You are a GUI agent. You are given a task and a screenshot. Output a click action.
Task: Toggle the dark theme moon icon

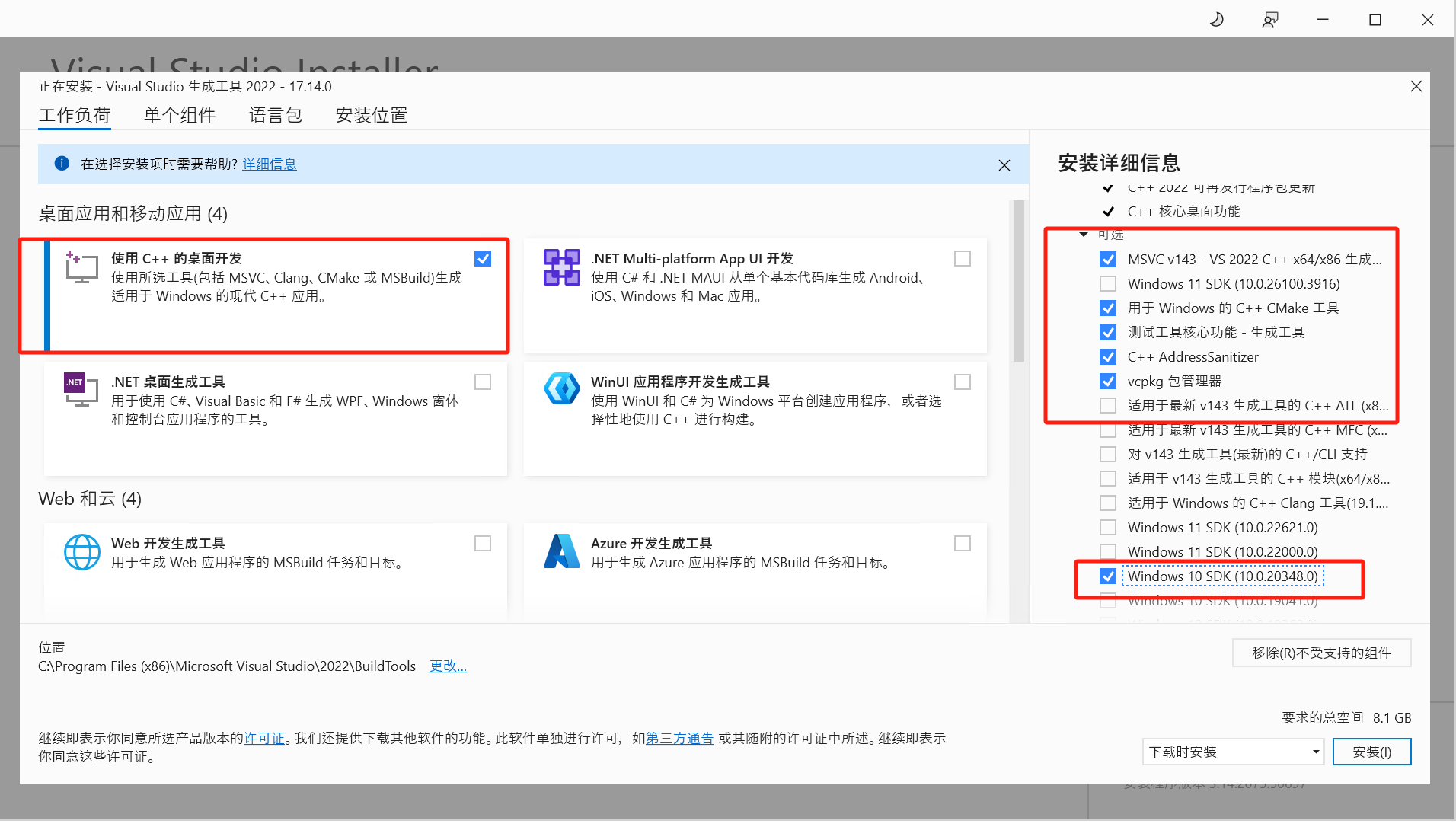(x=1217, y=20)
